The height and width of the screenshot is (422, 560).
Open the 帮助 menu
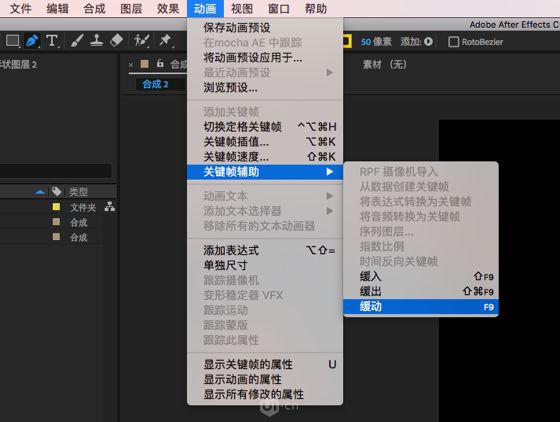316,8
